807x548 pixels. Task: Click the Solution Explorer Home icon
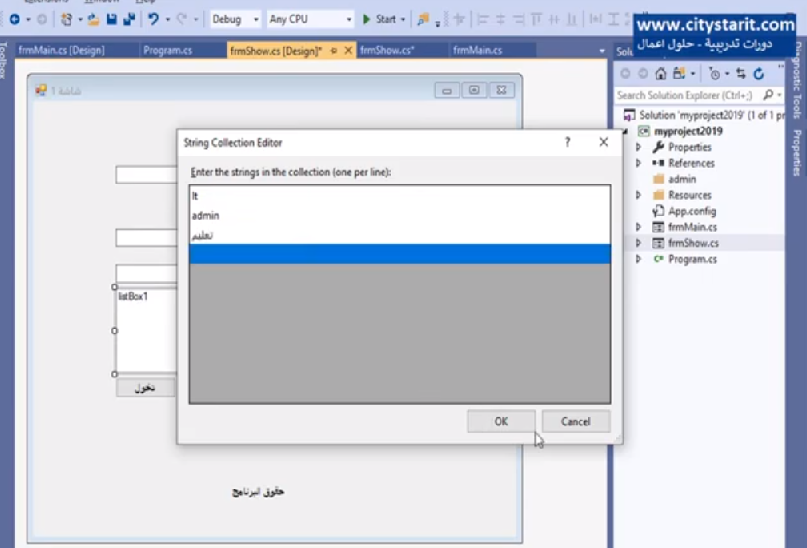coord(661,74)
